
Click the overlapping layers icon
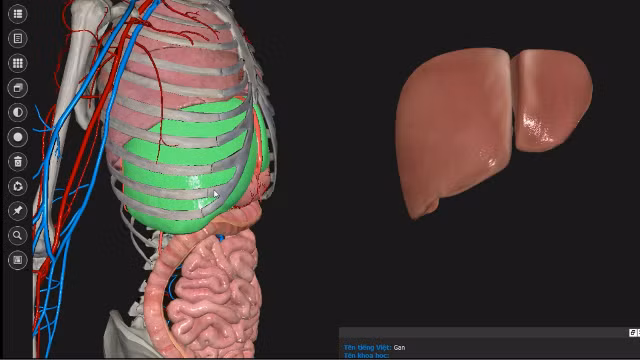click(18, 88)
